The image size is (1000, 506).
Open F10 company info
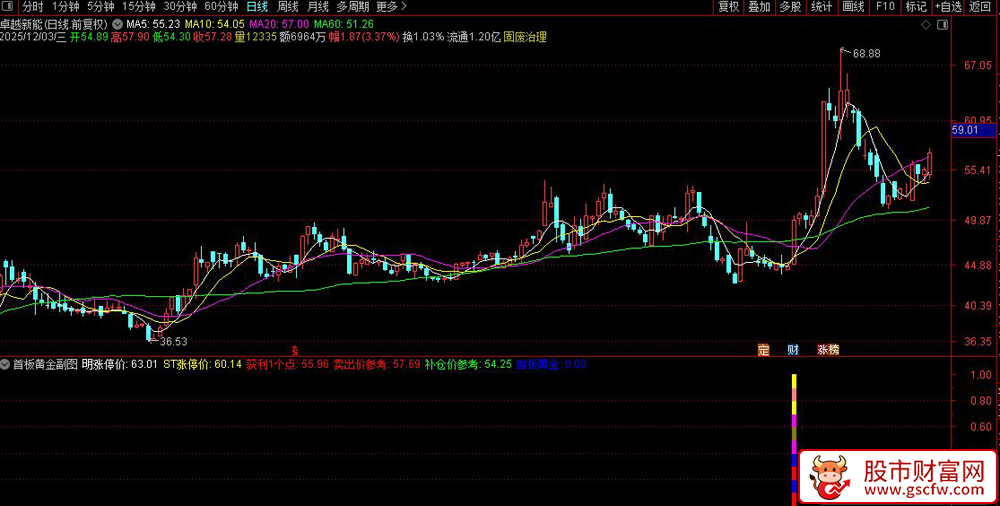point(885,7)
